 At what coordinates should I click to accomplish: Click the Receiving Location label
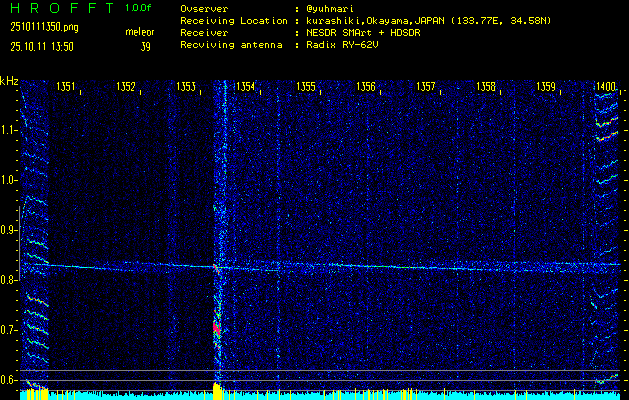click(234, 21)
